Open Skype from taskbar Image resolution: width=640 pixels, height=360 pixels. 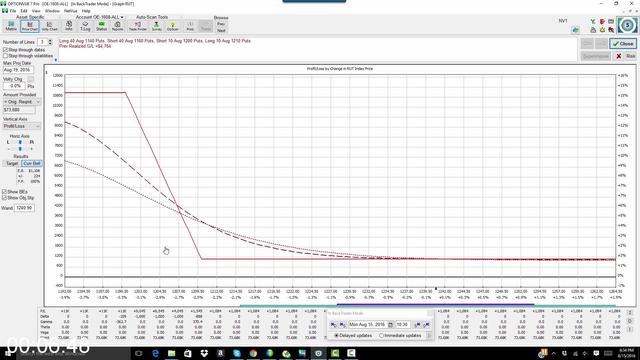tap(237, 353)
